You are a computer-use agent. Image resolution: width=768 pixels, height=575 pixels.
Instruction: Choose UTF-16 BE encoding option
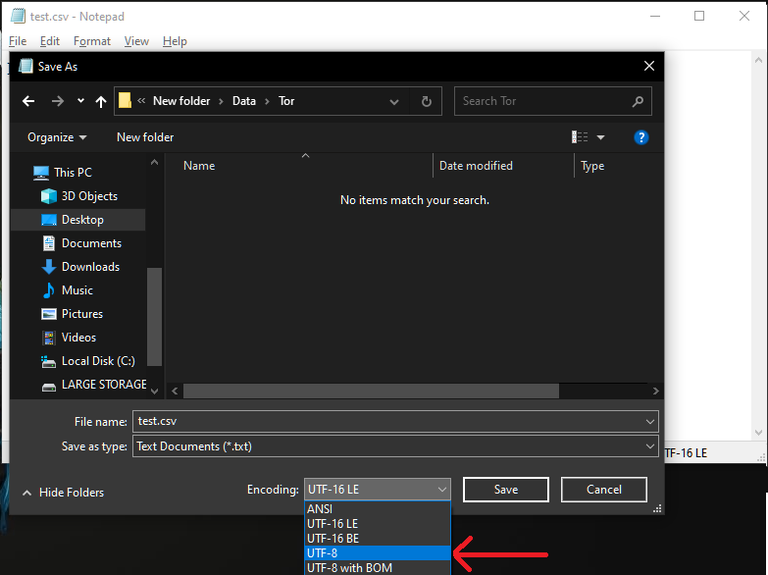tap(377, 538)
